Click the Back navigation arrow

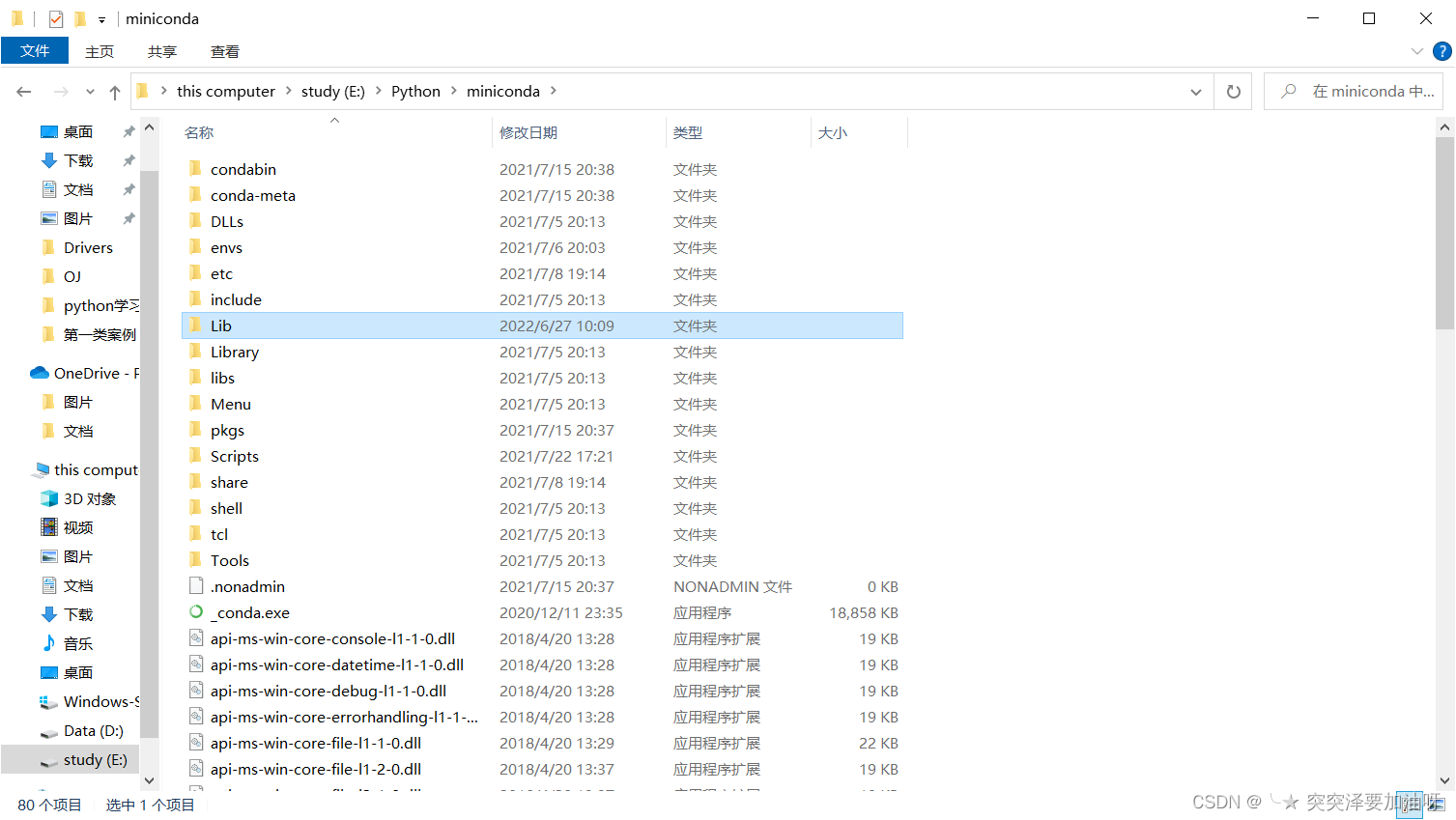pyautogui.click(x=24, y=92)
